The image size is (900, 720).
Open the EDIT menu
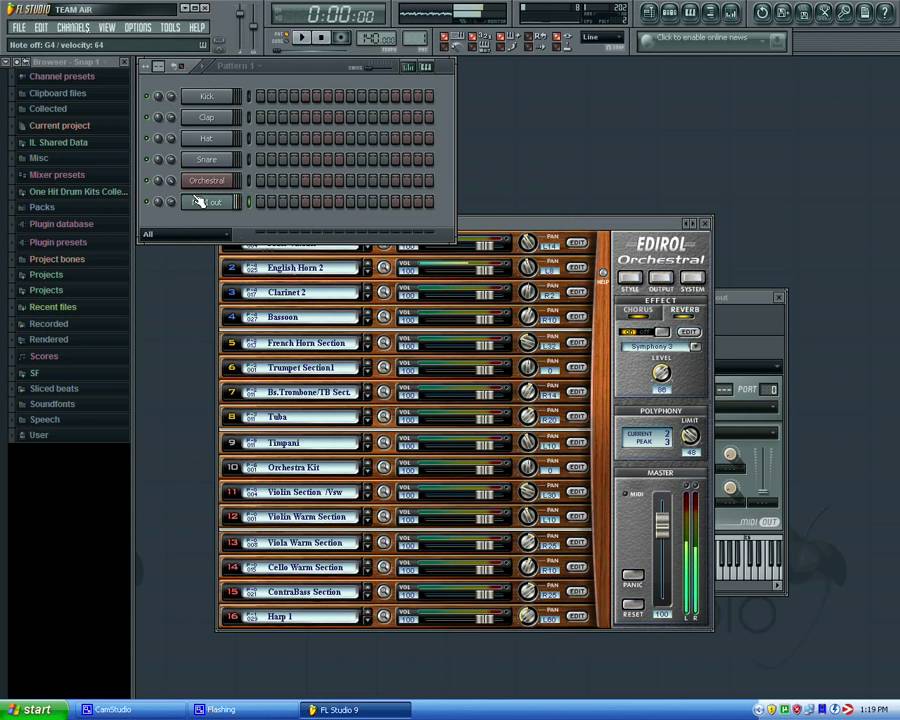tap(41, 28)
